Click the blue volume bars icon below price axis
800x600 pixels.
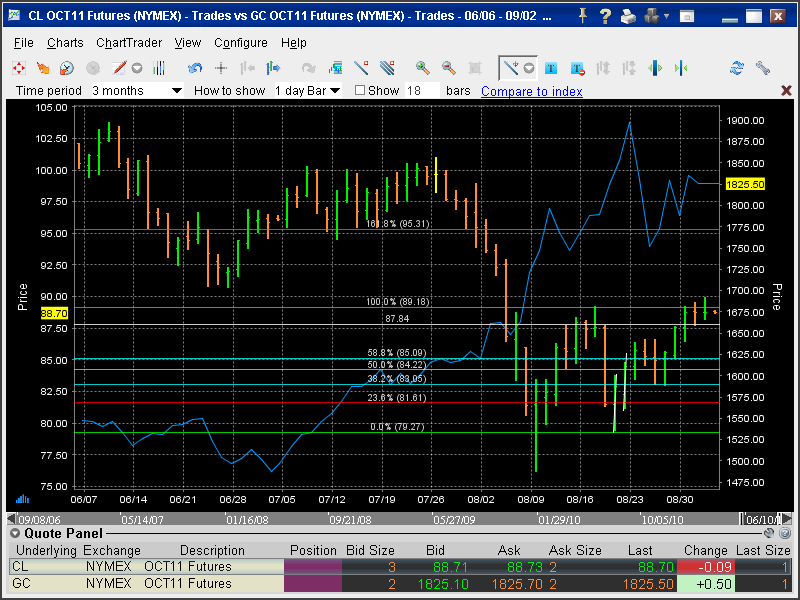point(22,498)
